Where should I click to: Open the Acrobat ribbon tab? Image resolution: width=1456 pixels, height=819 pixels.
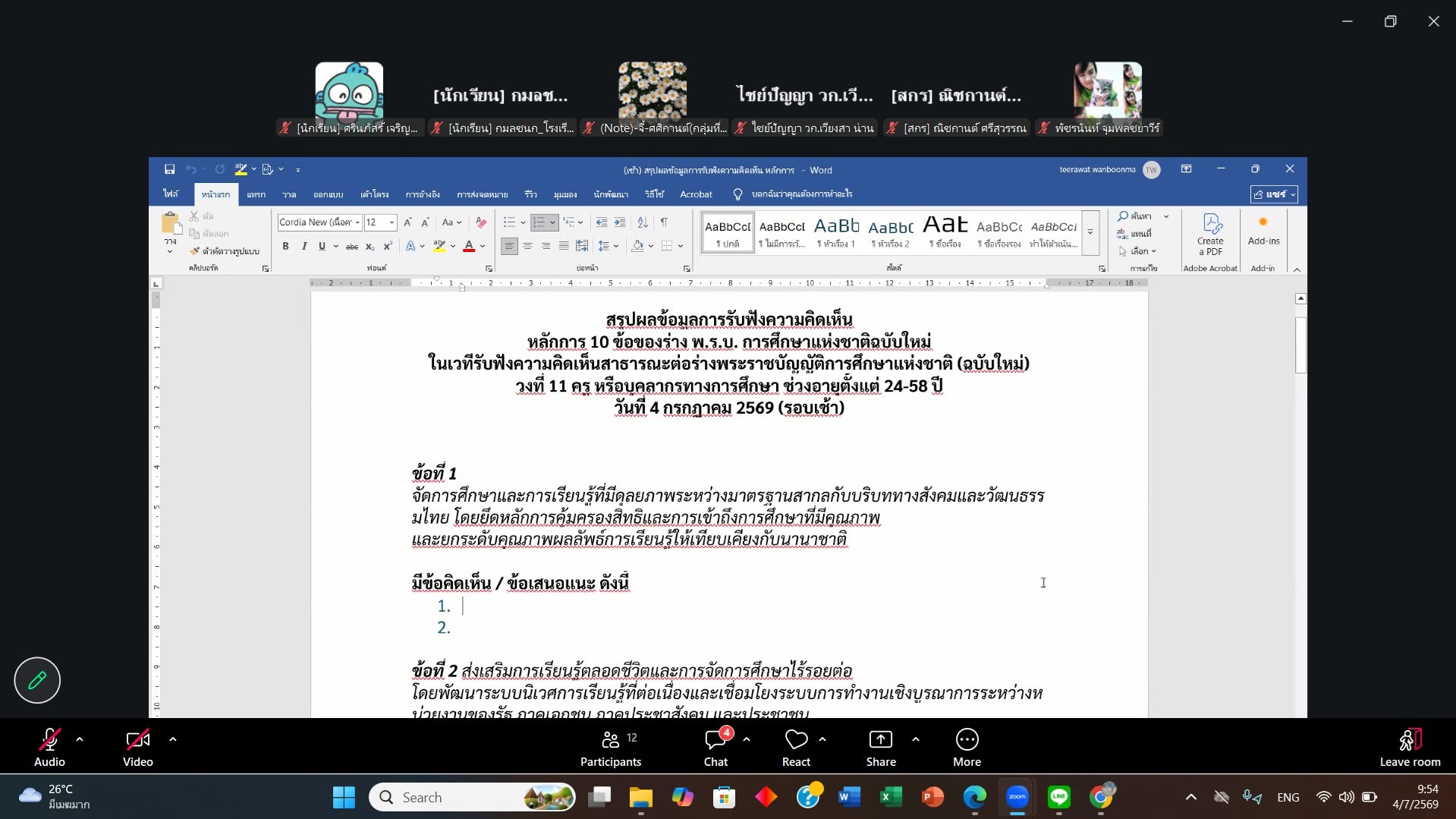(696, 194)
